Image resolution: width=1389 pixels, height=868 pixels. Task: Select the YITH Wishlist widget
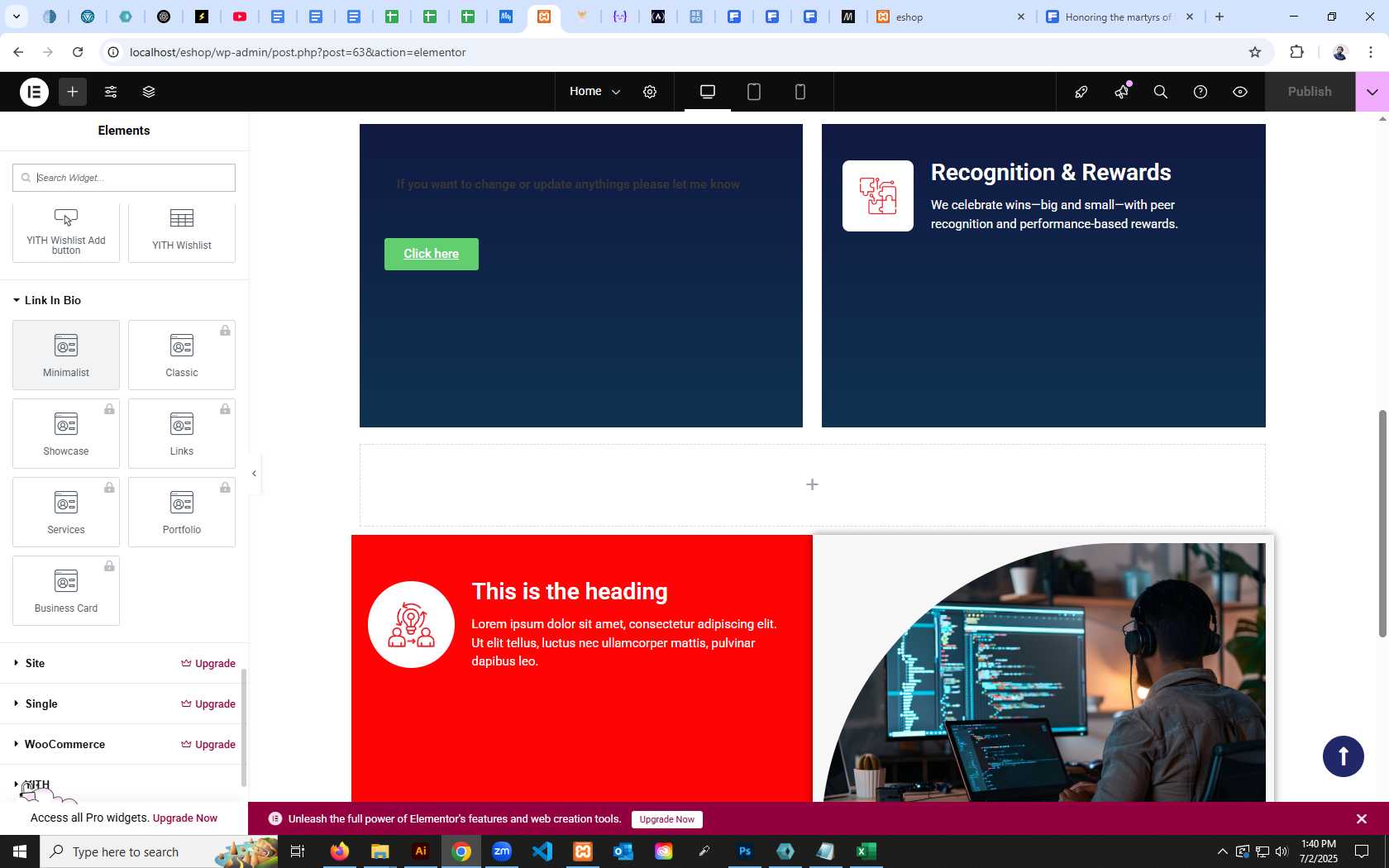click(182, 232)
